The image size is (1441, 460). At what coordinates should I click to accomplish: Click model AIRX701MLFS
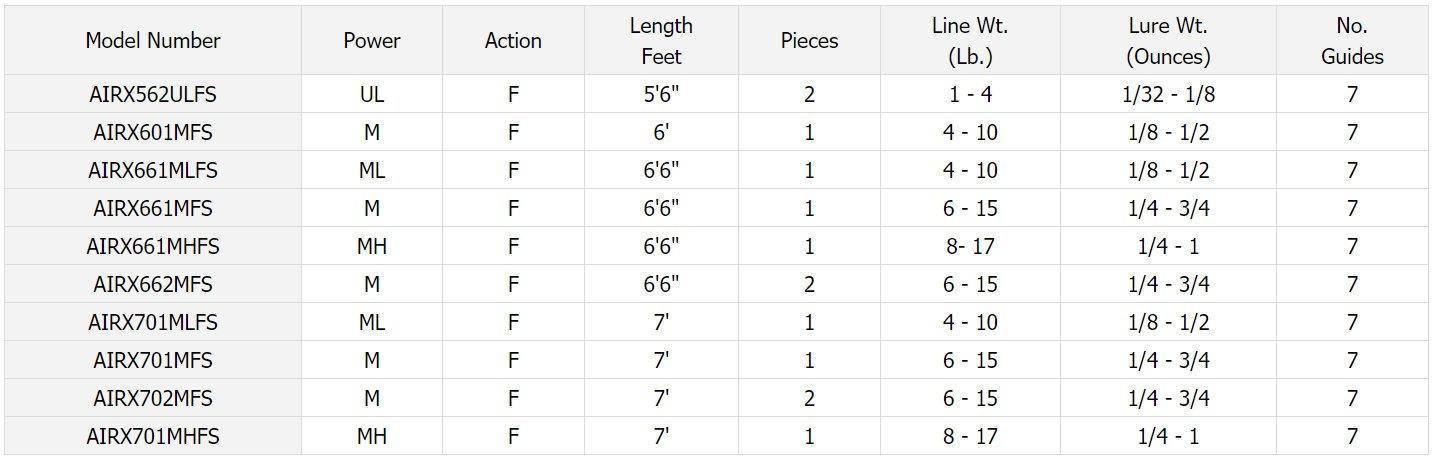(153, 323)
